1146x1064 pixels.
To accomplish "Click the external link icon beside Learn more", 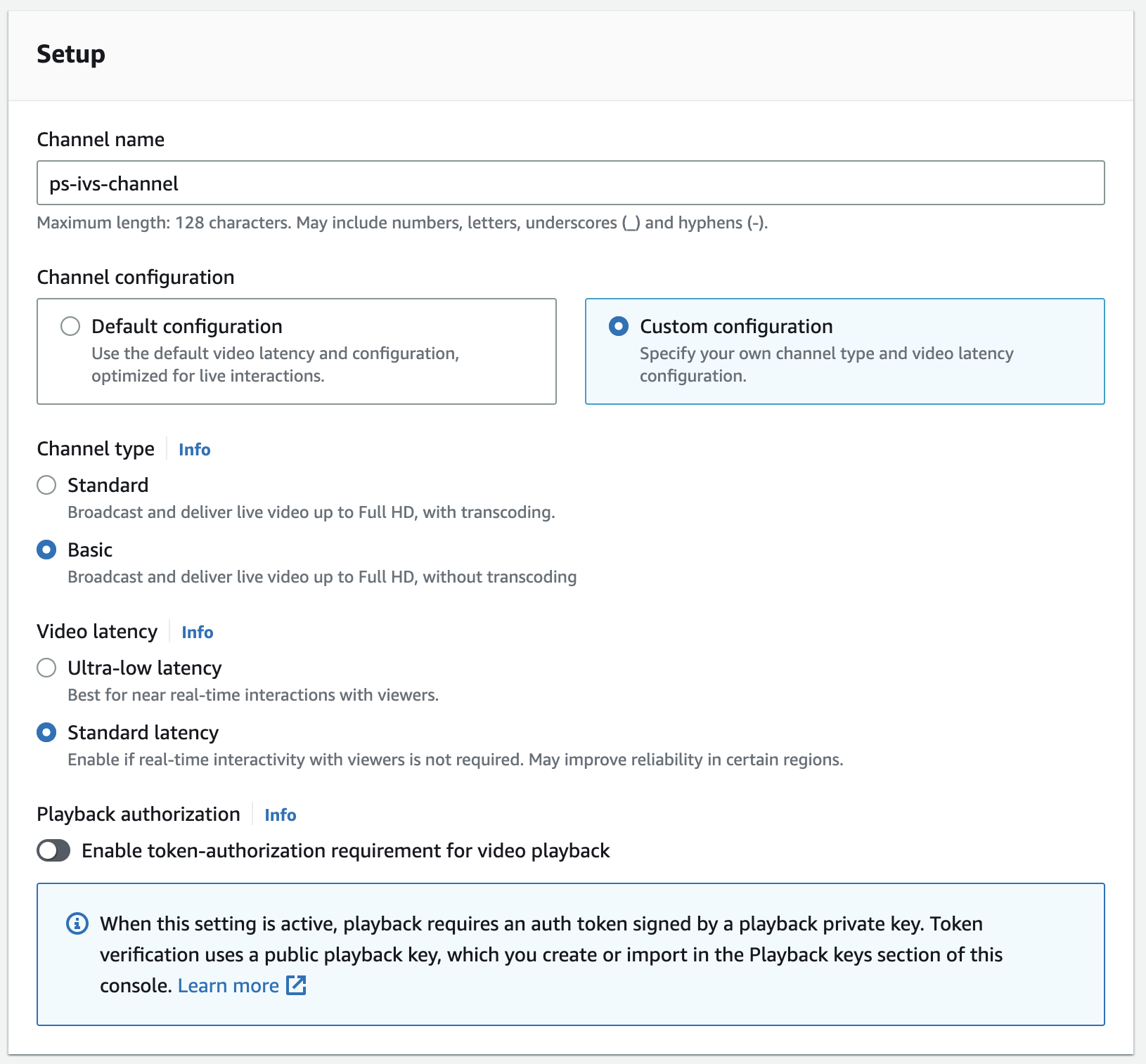I will click(296, 985).
